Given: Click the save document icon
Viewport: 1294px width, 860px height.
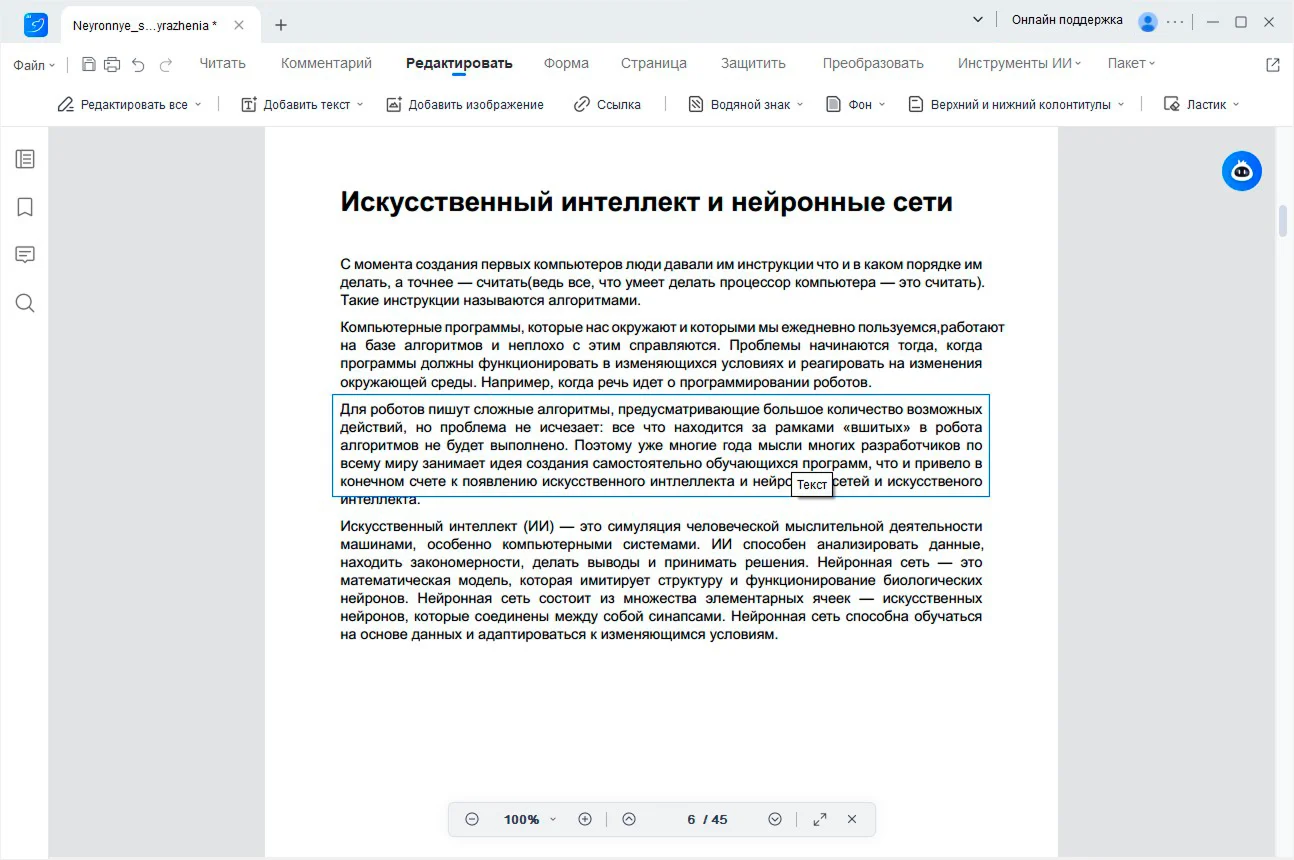Looking at the screenshot, I should 89,64.
